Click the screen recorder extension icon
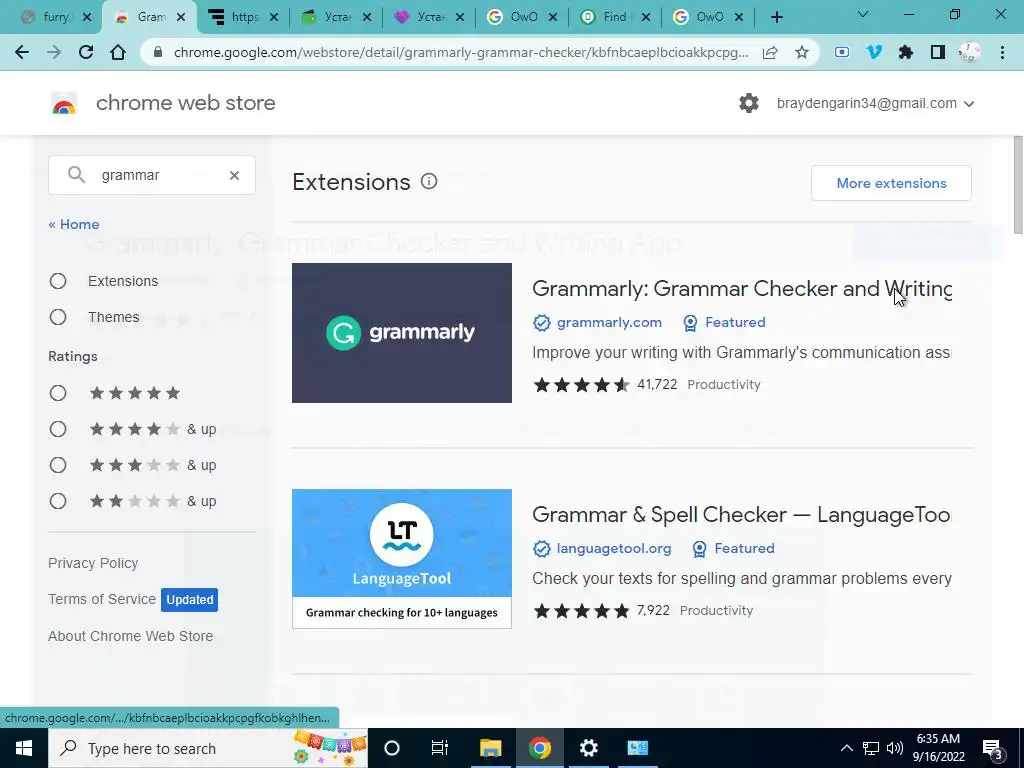This screenshot has width=1024, height=768. [842, 52]
